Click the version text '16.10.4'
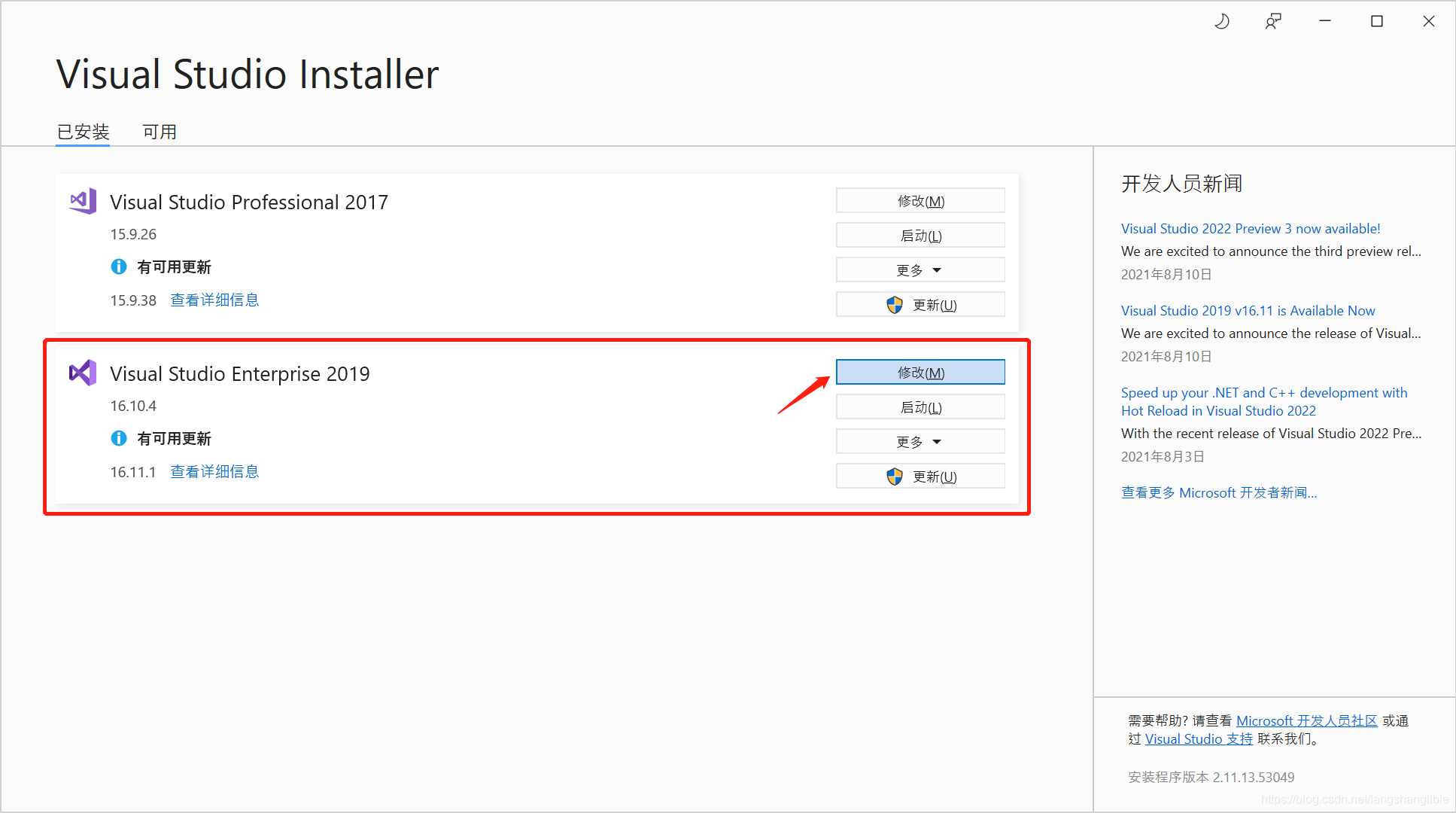1456x813 pixels. coord(133,406)
